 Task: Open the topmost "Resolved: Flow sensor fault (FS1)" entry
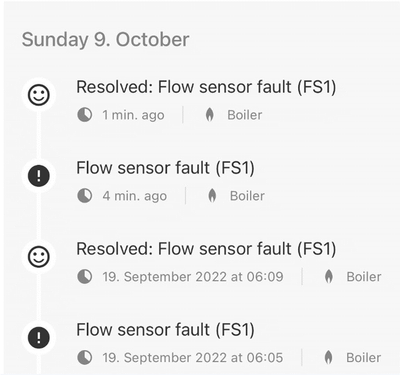206,87
